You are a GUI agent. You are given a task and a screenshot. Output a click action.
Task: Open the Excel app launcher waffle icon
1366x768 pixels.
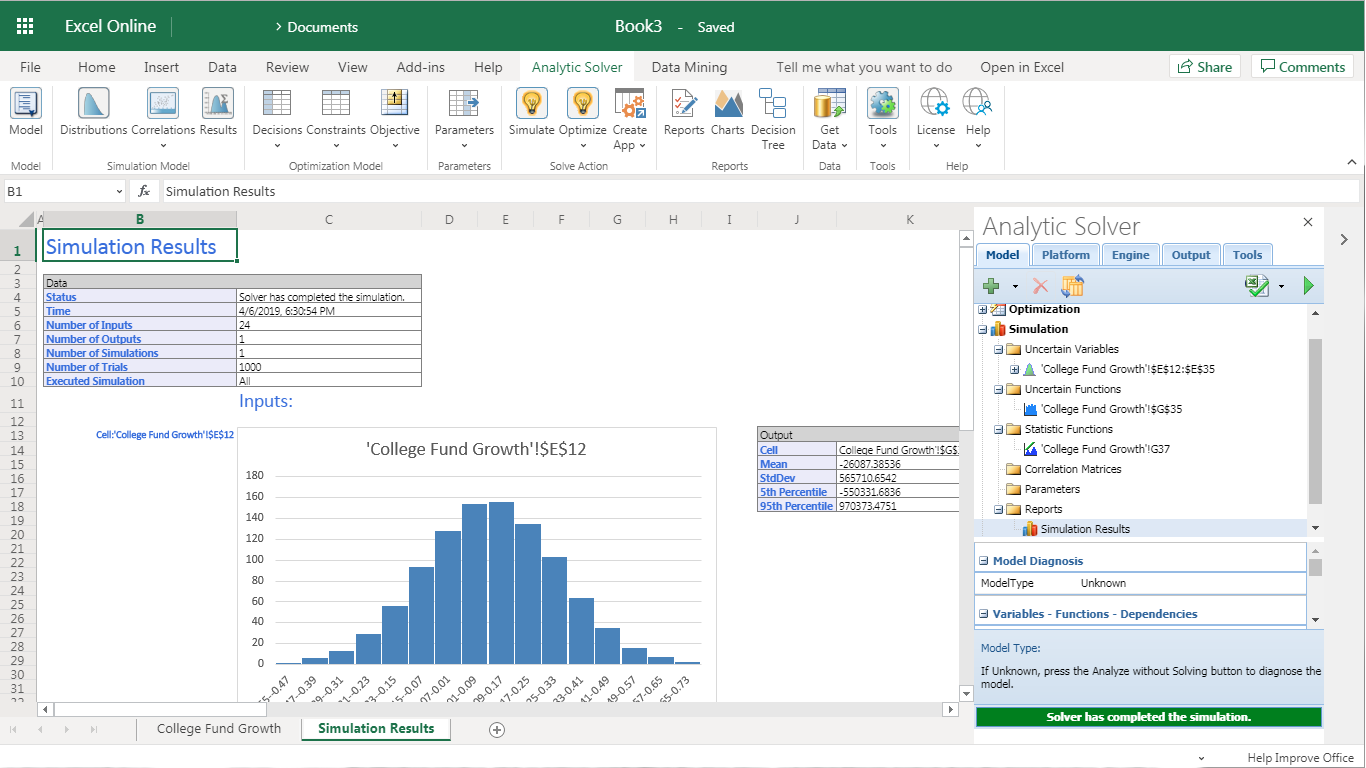[25, 27]
